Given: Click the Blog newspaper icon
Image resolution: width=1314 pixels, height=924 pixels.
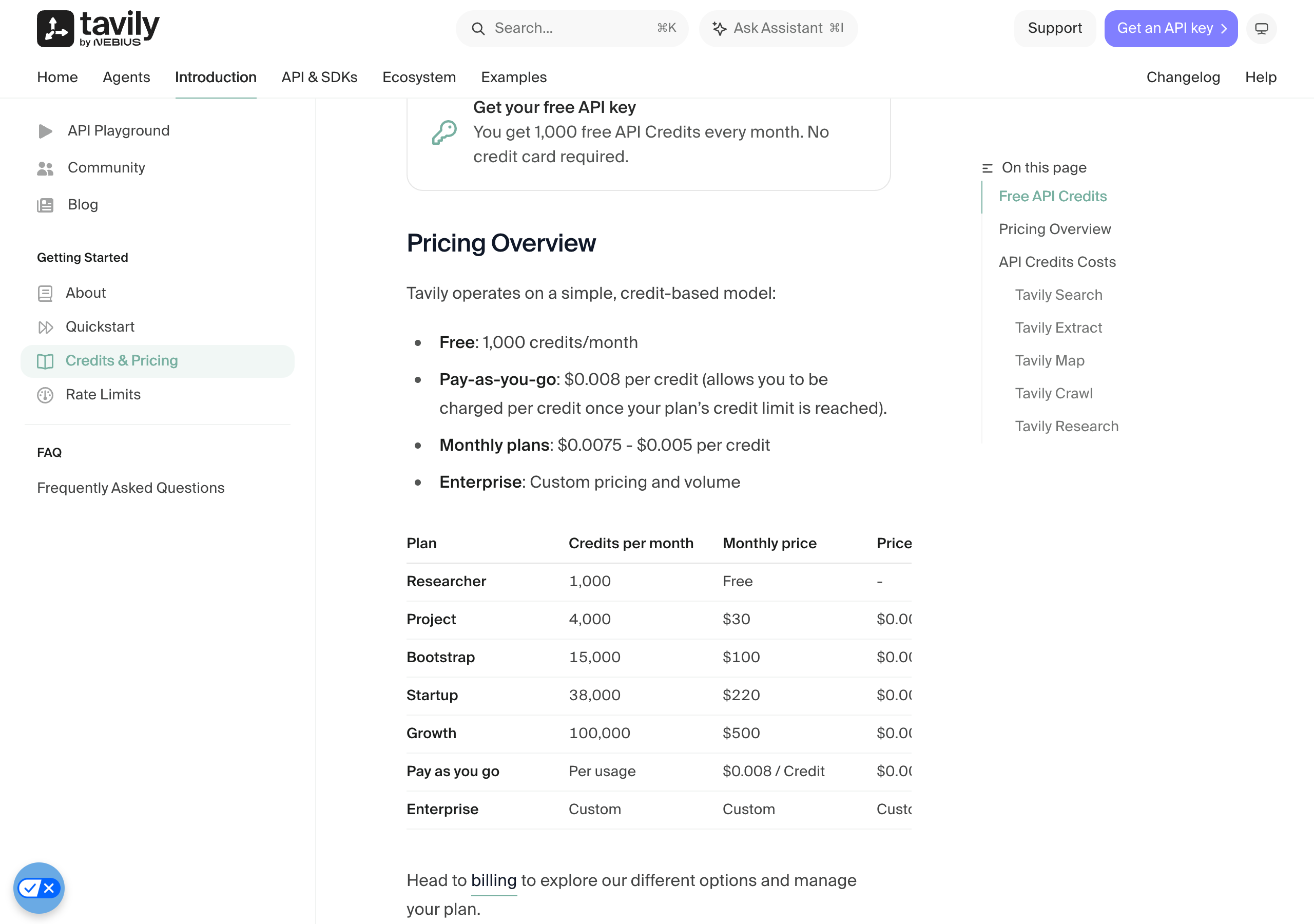Looking at the screenshot, I should 45,205.
